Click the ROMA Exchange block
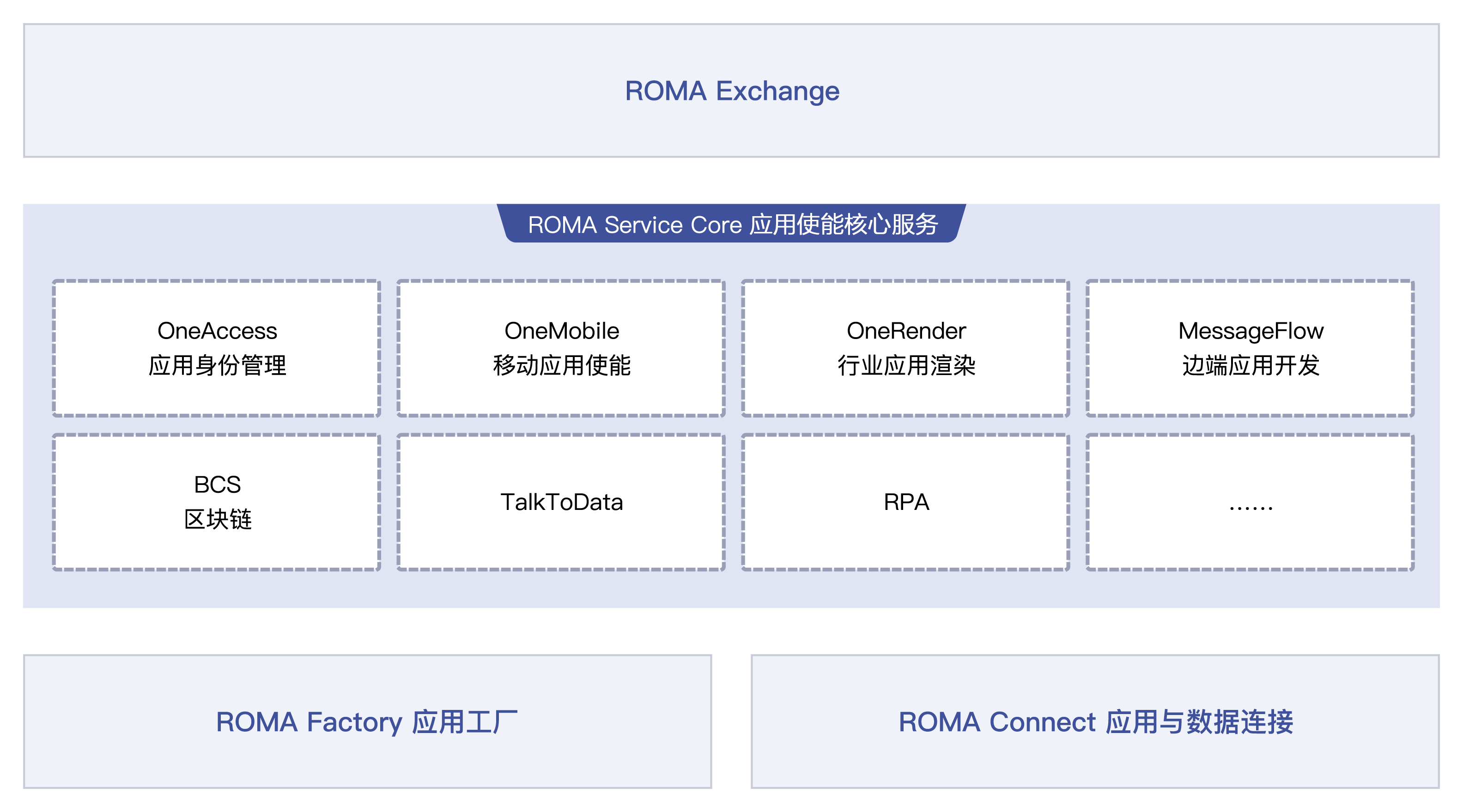This screenshot has width=1463, height=812. [x=732, y=90]
